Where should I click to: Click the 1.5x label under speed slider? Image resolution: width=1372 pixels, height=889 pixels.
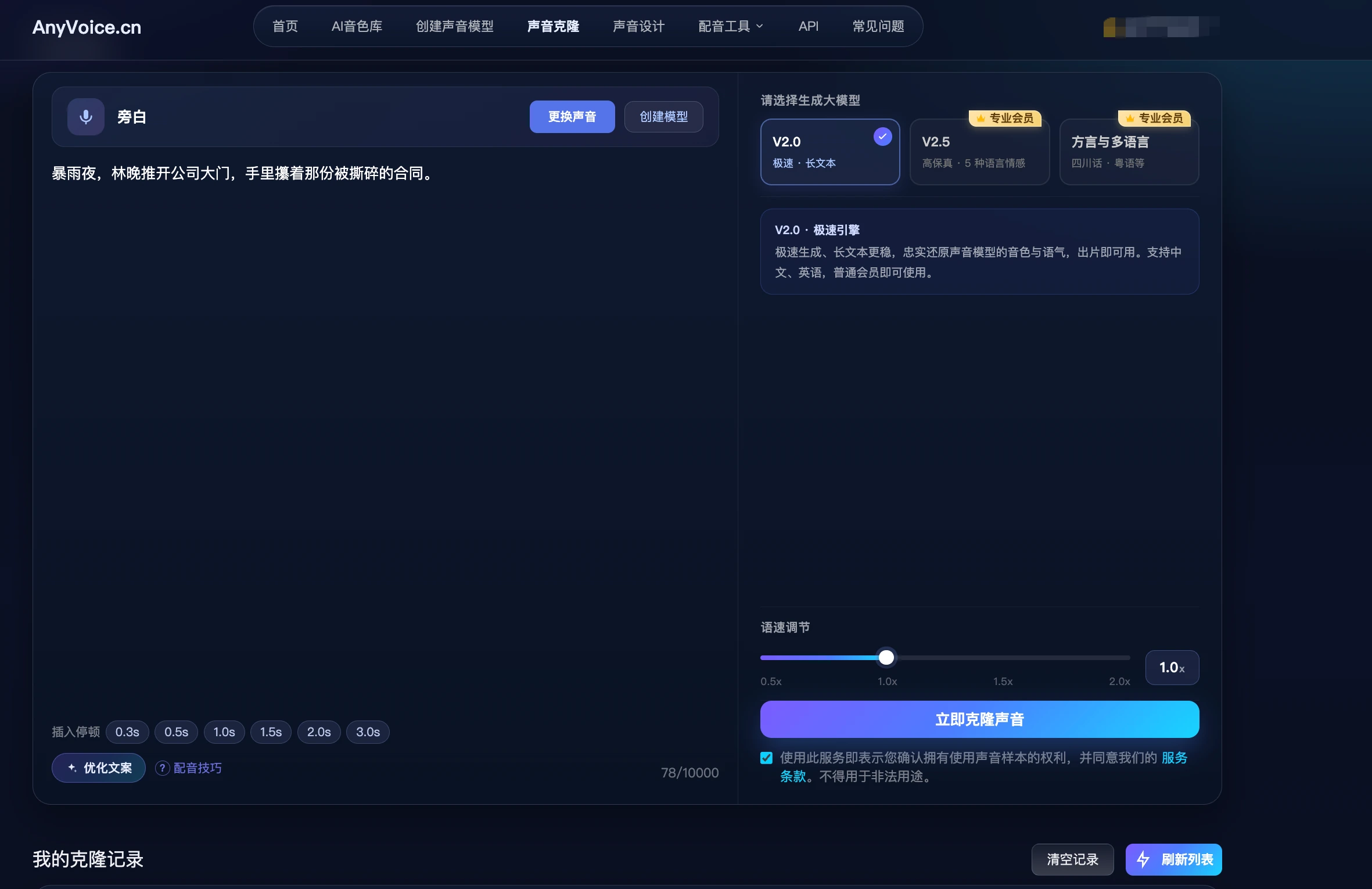pyautogui.click(x=1003, y=681)
